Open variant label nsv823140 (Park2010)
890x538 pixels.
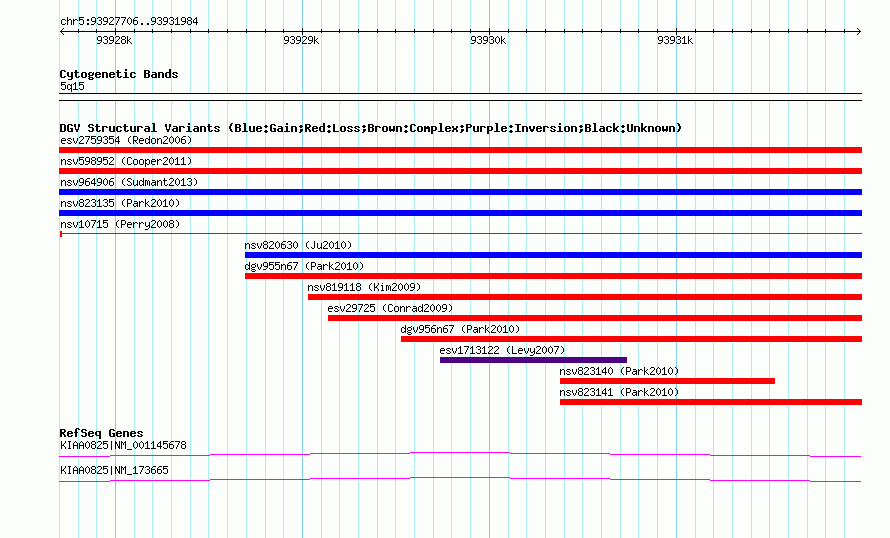pyautogui.click(x=619, y=371)
